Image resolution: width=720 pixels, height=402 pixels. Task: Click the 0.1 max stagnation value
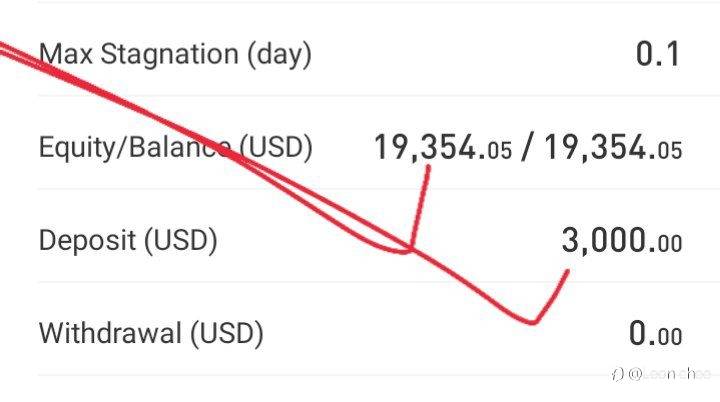click(658, 54)
